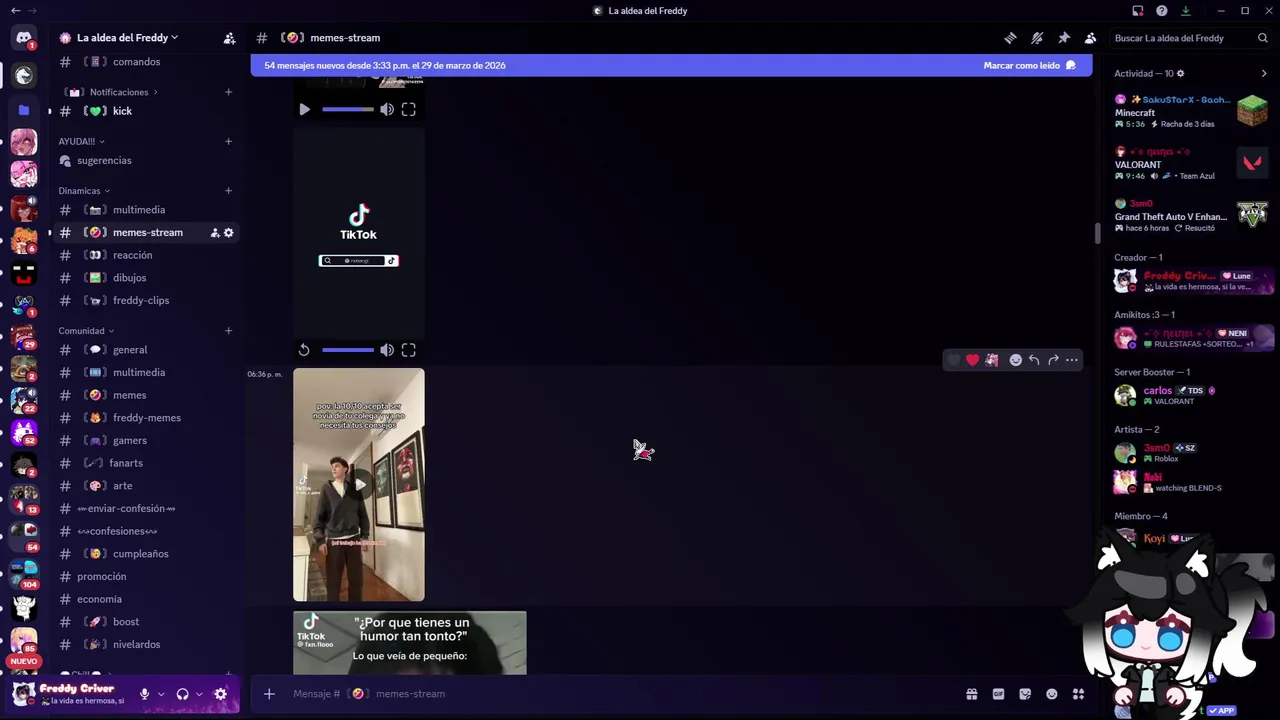The height and width of the screenshot is (720, 1280).
Task: React with red heart emoji
Action: pos(972,360)
